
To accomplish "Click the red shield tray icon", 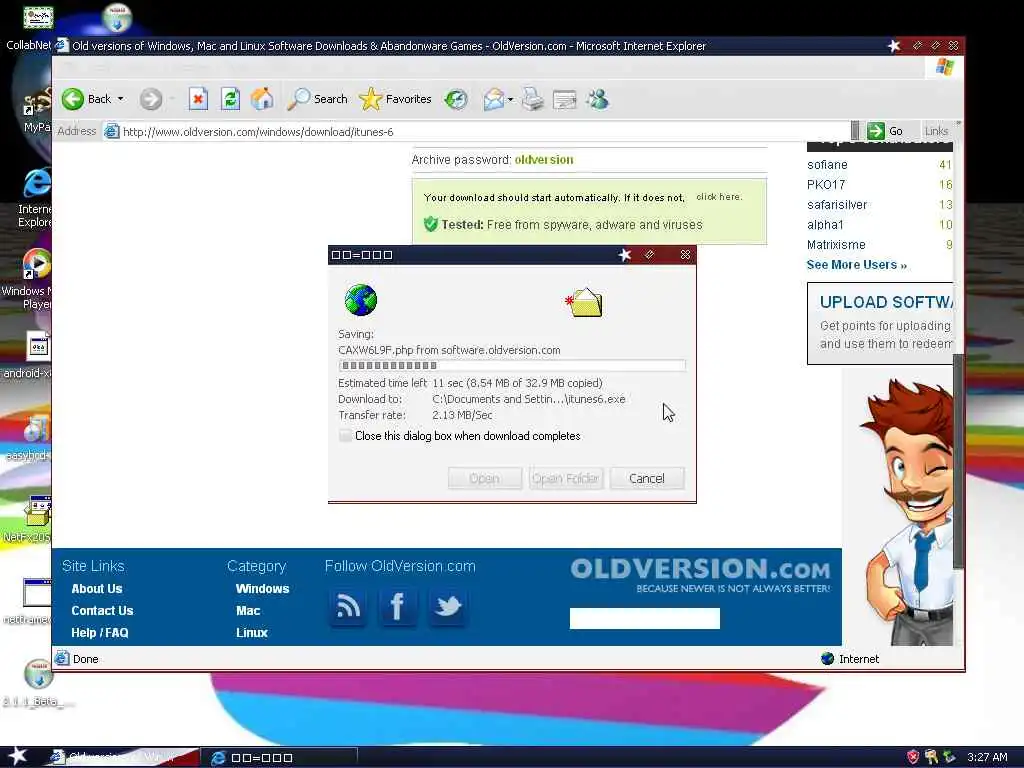I will tap(913, 757).
